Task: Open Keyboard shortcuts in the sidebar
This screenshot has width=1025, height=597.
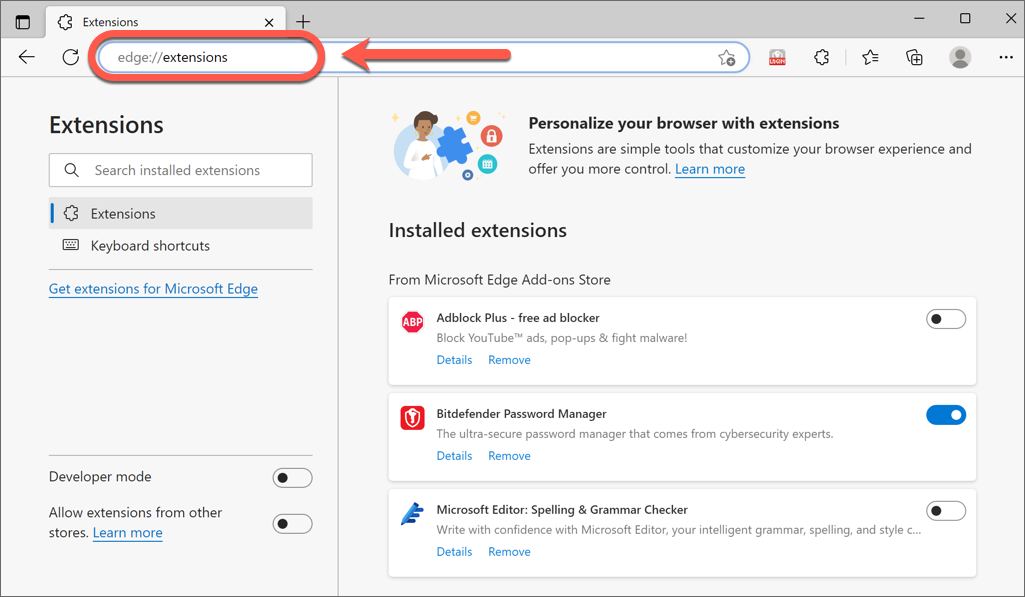Action: click(180, 246)
